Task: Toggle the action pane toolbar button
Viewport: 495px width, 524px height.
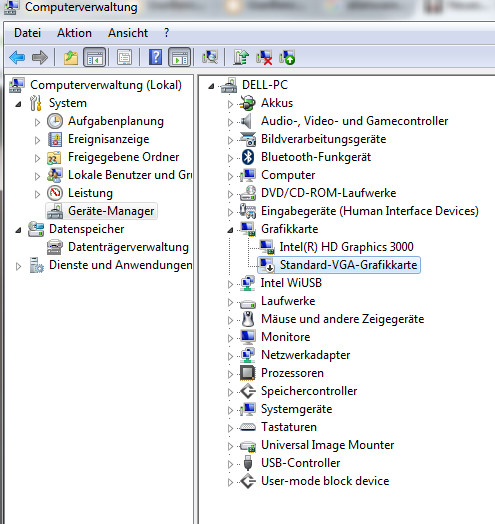Action: pos(179,57)
